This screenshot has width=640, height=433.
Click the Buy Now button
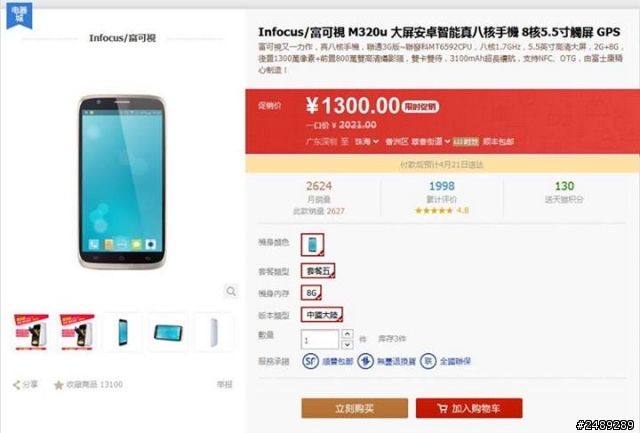pyautogui.click(x=354, y=408)
